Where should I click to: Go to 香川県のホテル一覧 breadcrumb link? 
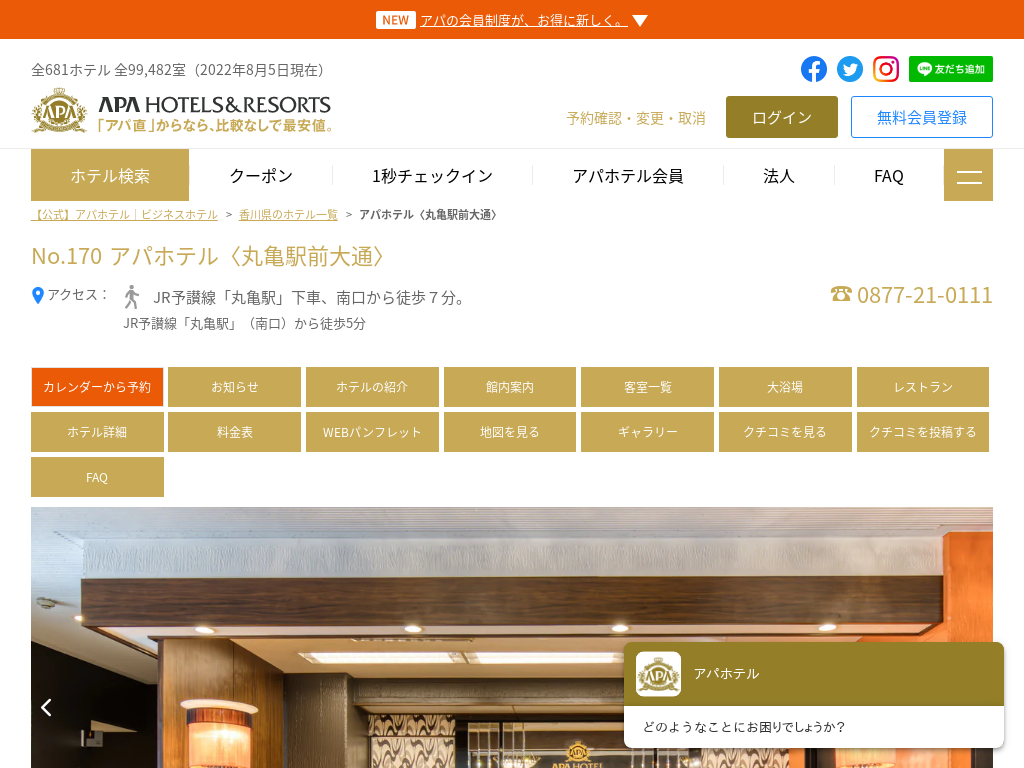(x=288, y=215)
